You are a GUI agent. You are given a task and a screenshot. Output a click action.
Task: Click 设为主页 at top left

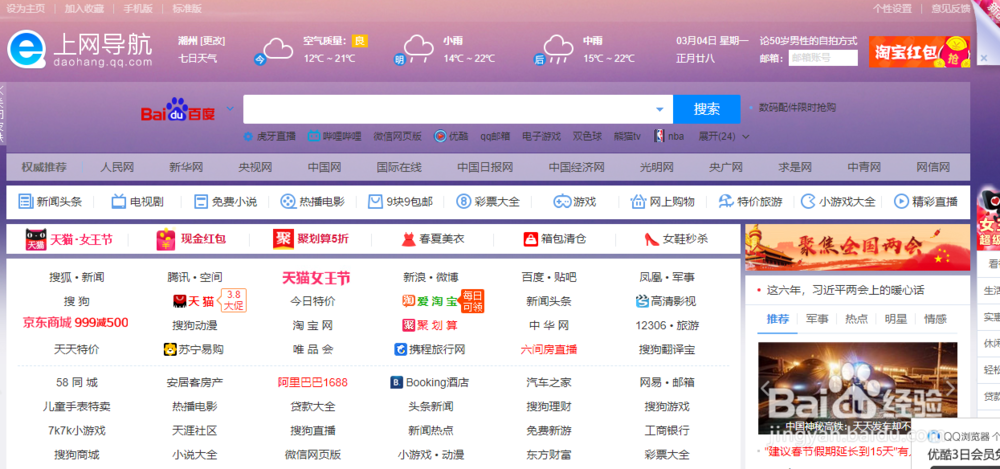[x=26, y=8]
